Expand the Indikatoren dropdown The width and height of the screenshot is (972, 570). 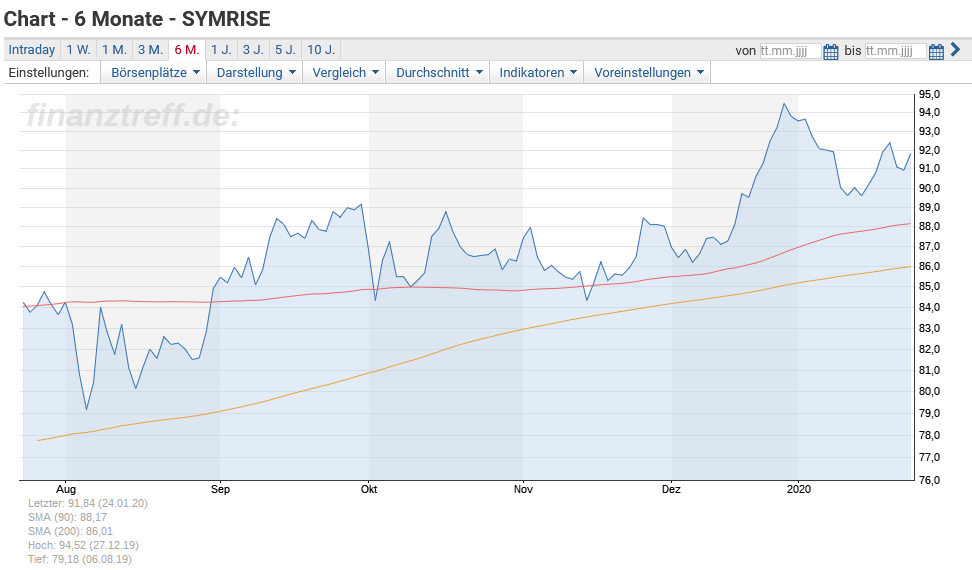pyautogui.click(x=537, y=72)
